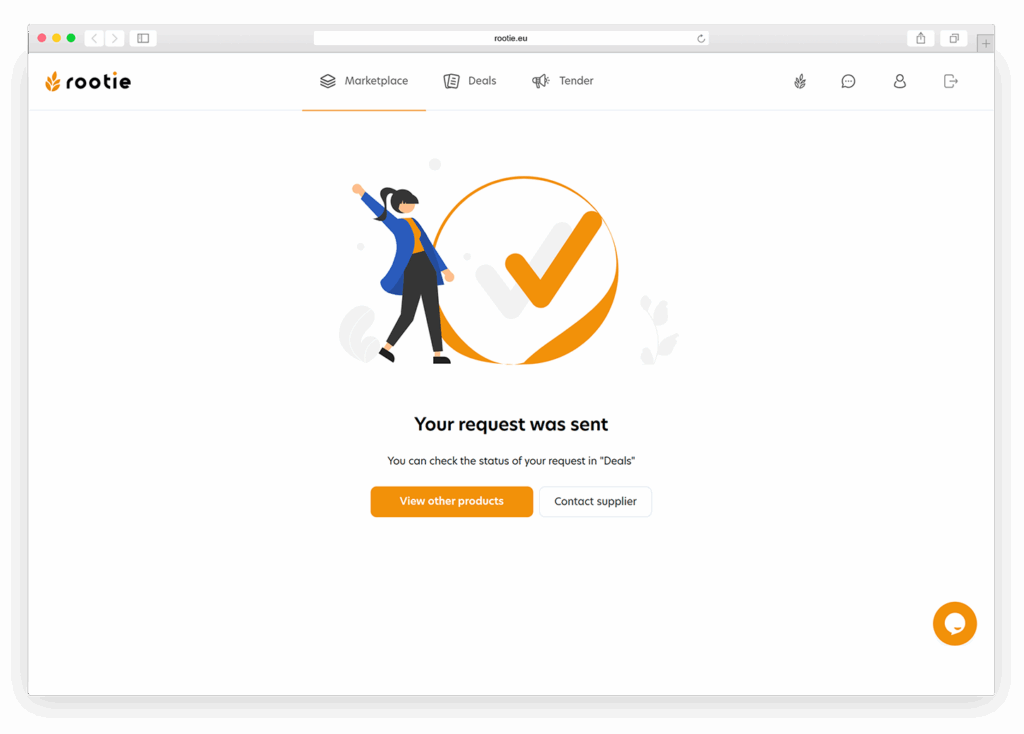Click the Marketplace layers icon
This screenshot has height=734, width=1024.
click(328, 81)
